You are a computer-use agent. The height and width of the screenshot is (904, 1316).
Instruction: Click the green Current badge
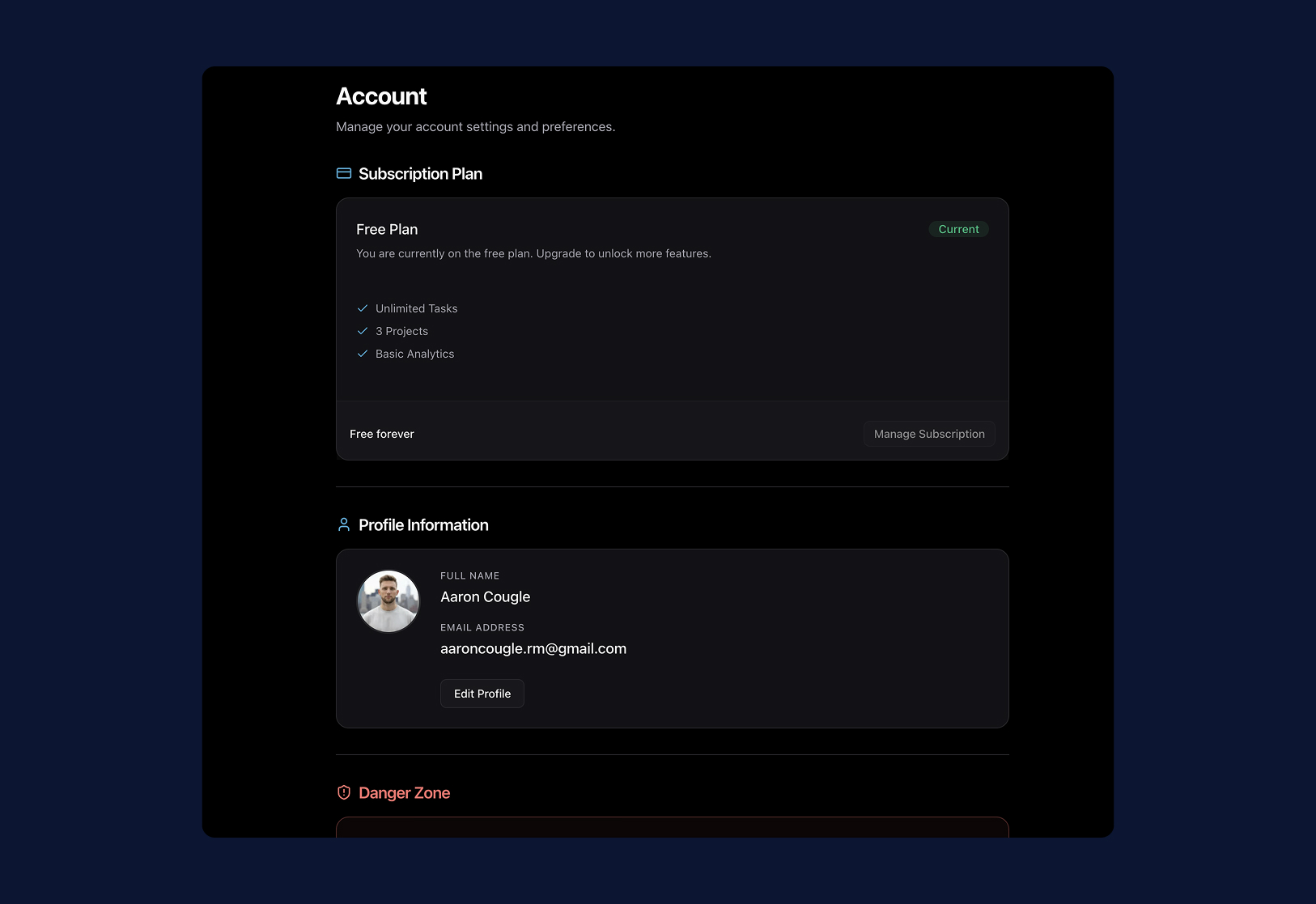pyautogui.click(x=958, y=229)
